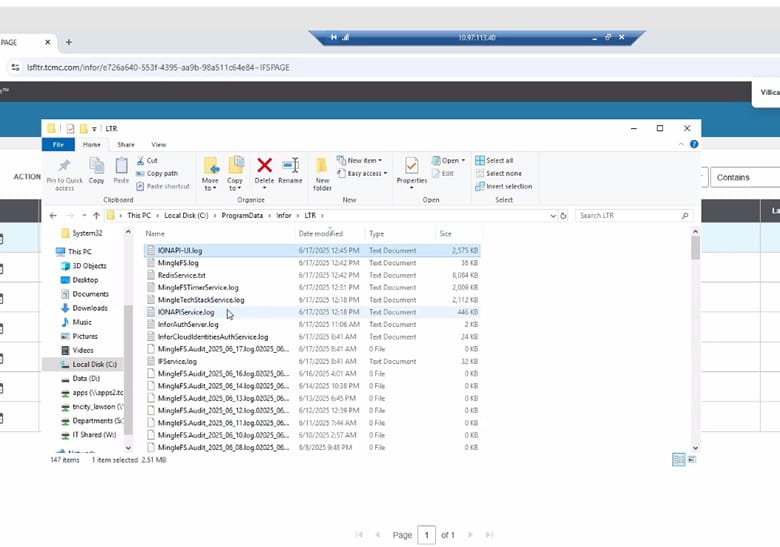The width and height of the screenshot is (780, 547).
Task: Open the File menu tab
Action: (58, 145)
